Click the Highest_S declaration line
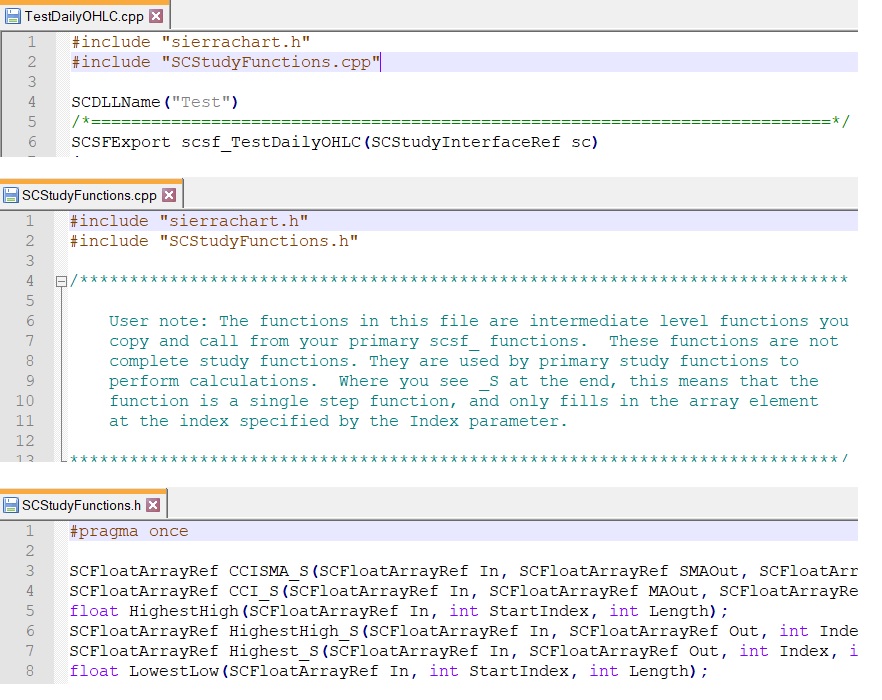882x700 pixels. point(464,652)
